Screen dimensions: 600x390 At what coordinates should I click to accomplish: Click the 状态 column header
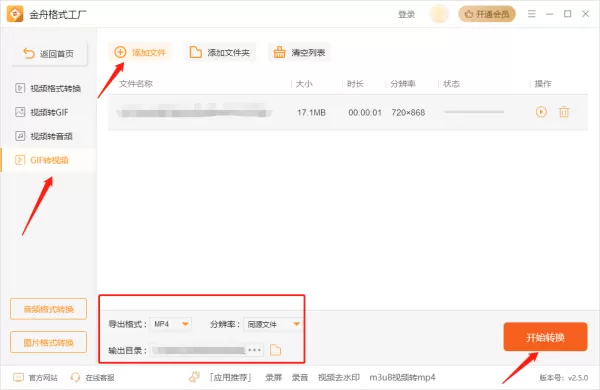[452, 84]
